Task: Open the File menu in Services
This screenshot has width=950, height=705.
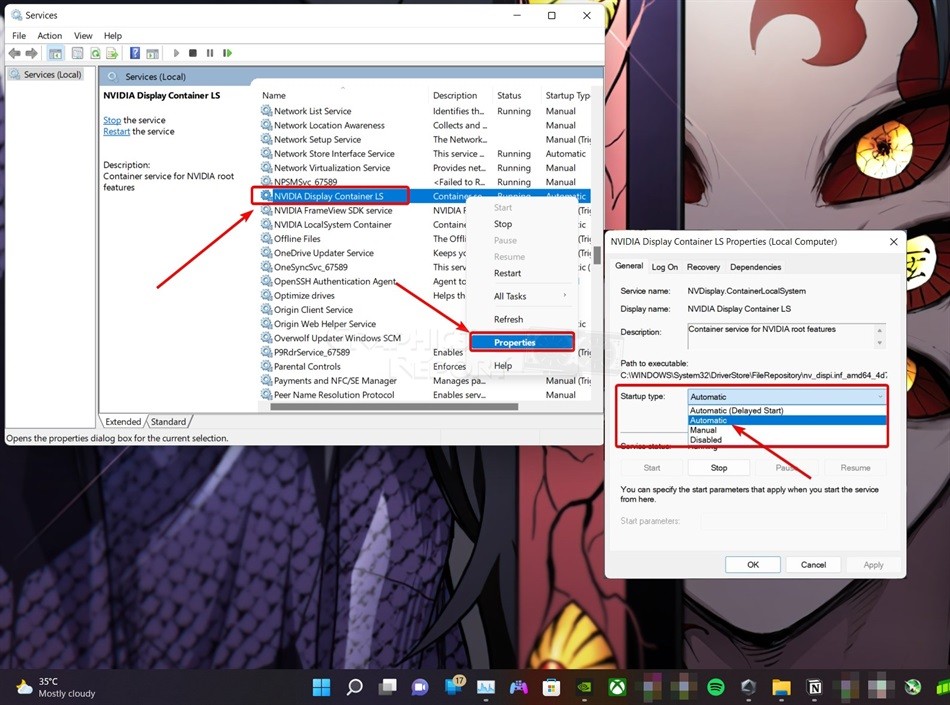Action: coord(19,36)
